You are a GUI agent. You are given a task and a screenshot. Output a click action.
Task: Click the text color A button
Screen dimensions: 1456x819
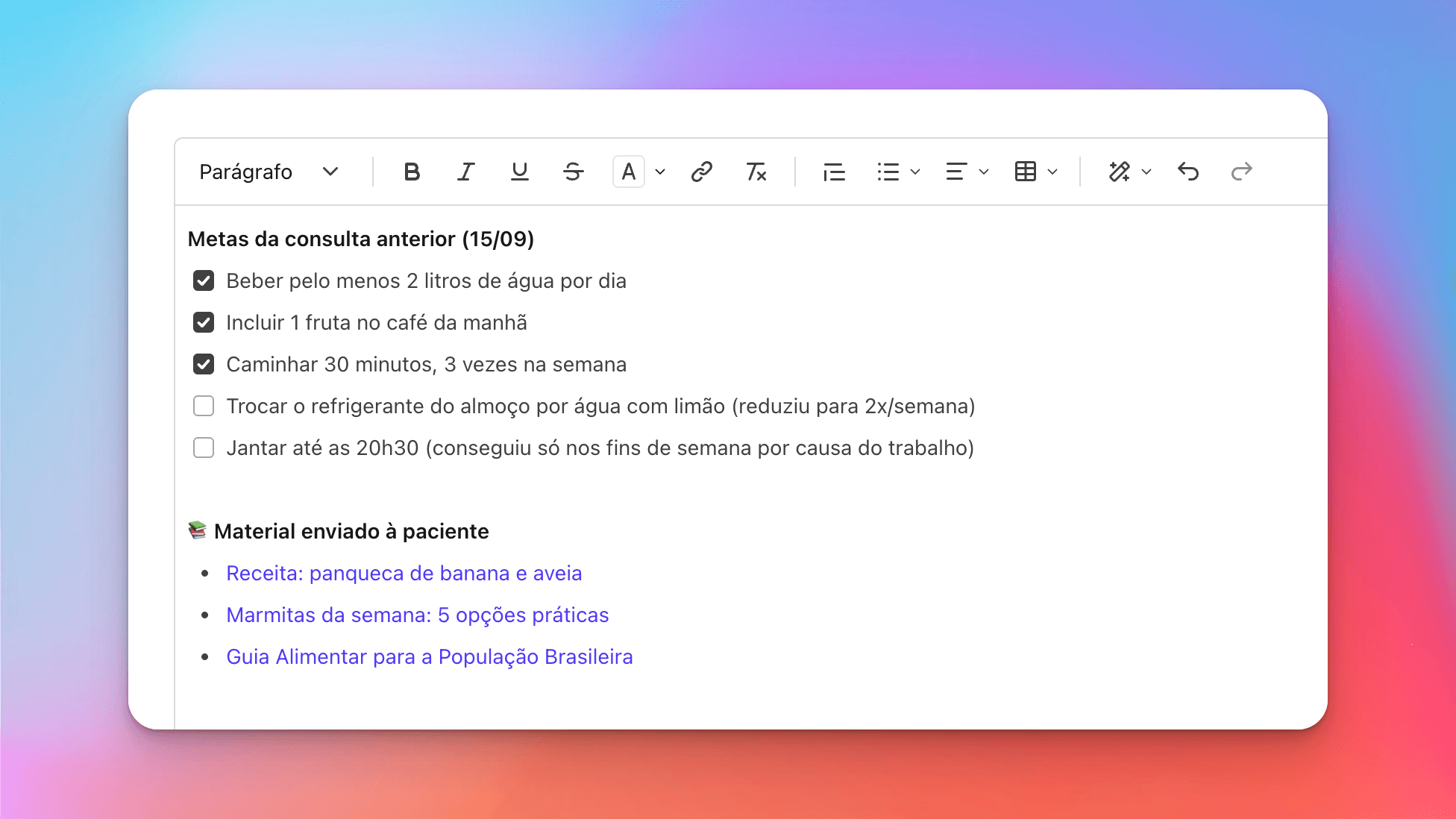pyautogui.click(x=628, y=172)
